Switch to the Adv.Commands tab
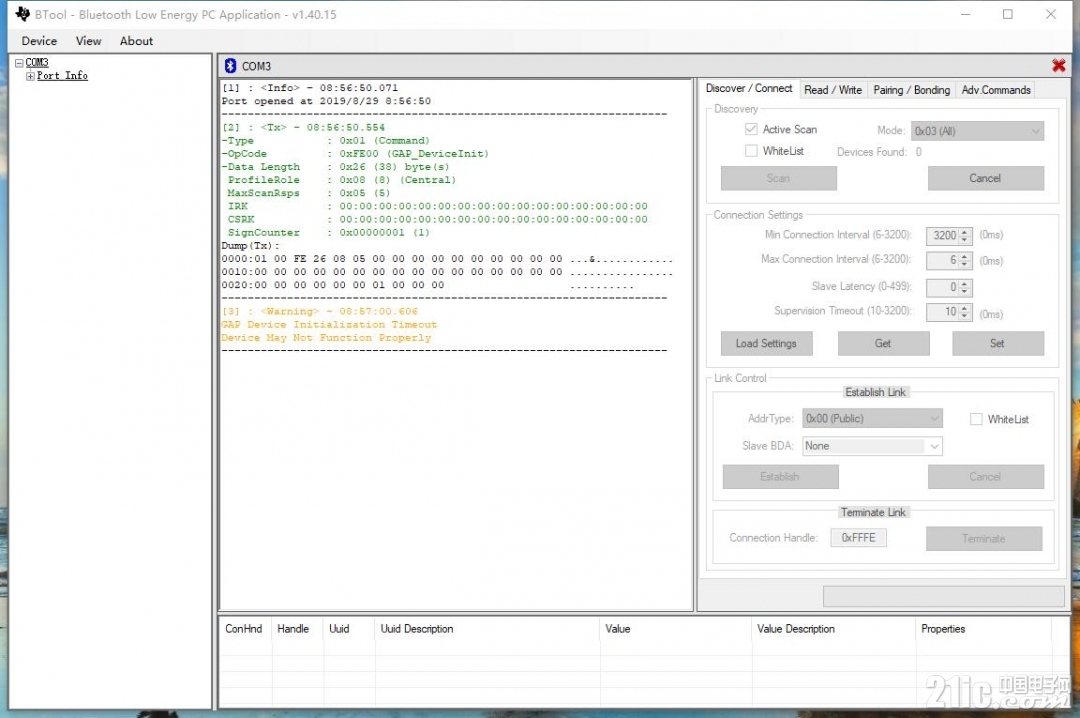The height and width of the screenshot is (718, 1080). click(996, 90)
